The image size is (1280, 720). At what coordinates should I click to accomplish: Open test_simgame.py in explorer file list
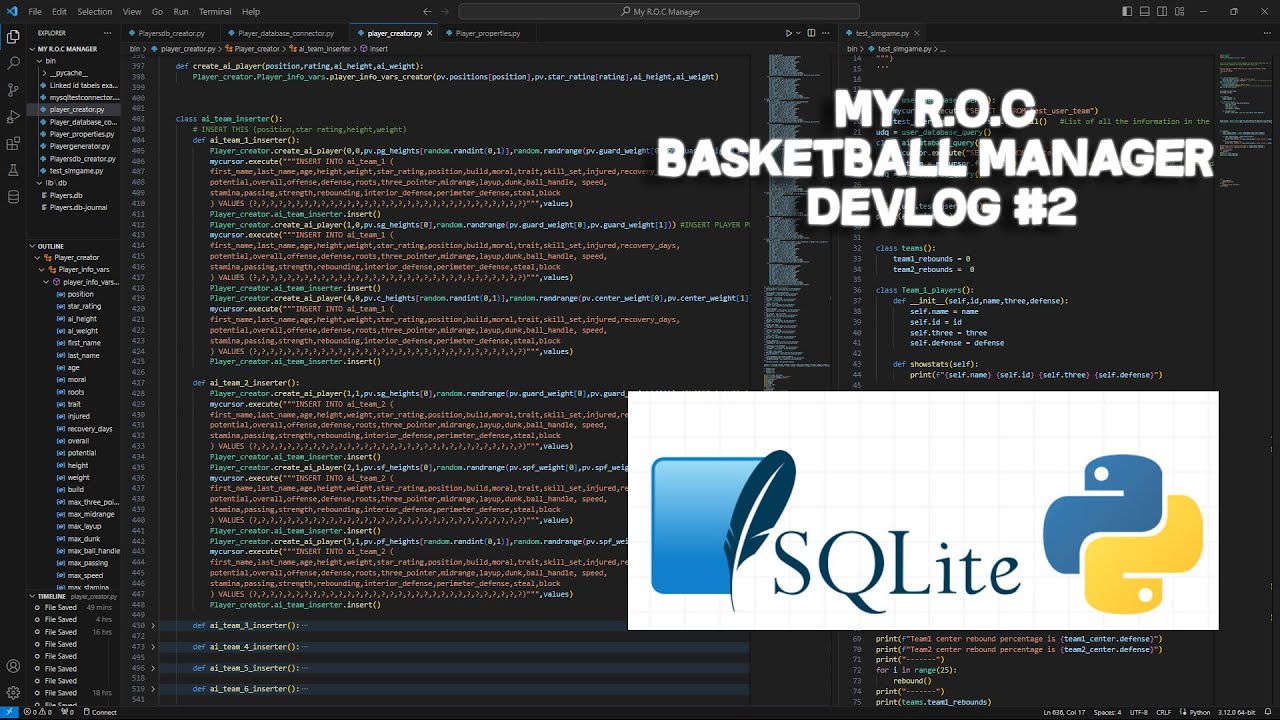(x=76, y=171)
